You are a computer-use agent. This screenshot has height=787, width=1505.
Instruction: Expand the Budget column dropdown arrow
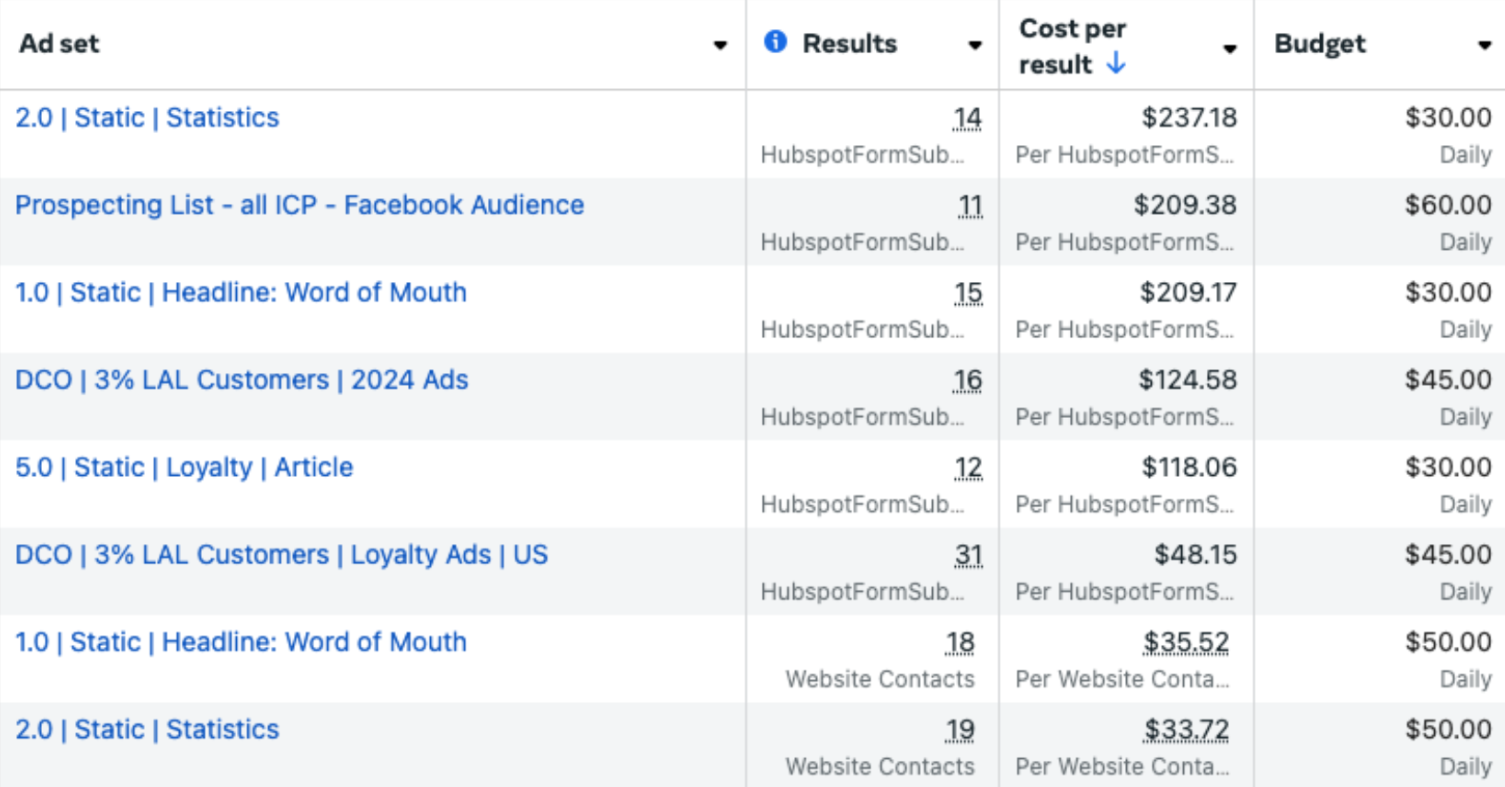coord(1485,46)
